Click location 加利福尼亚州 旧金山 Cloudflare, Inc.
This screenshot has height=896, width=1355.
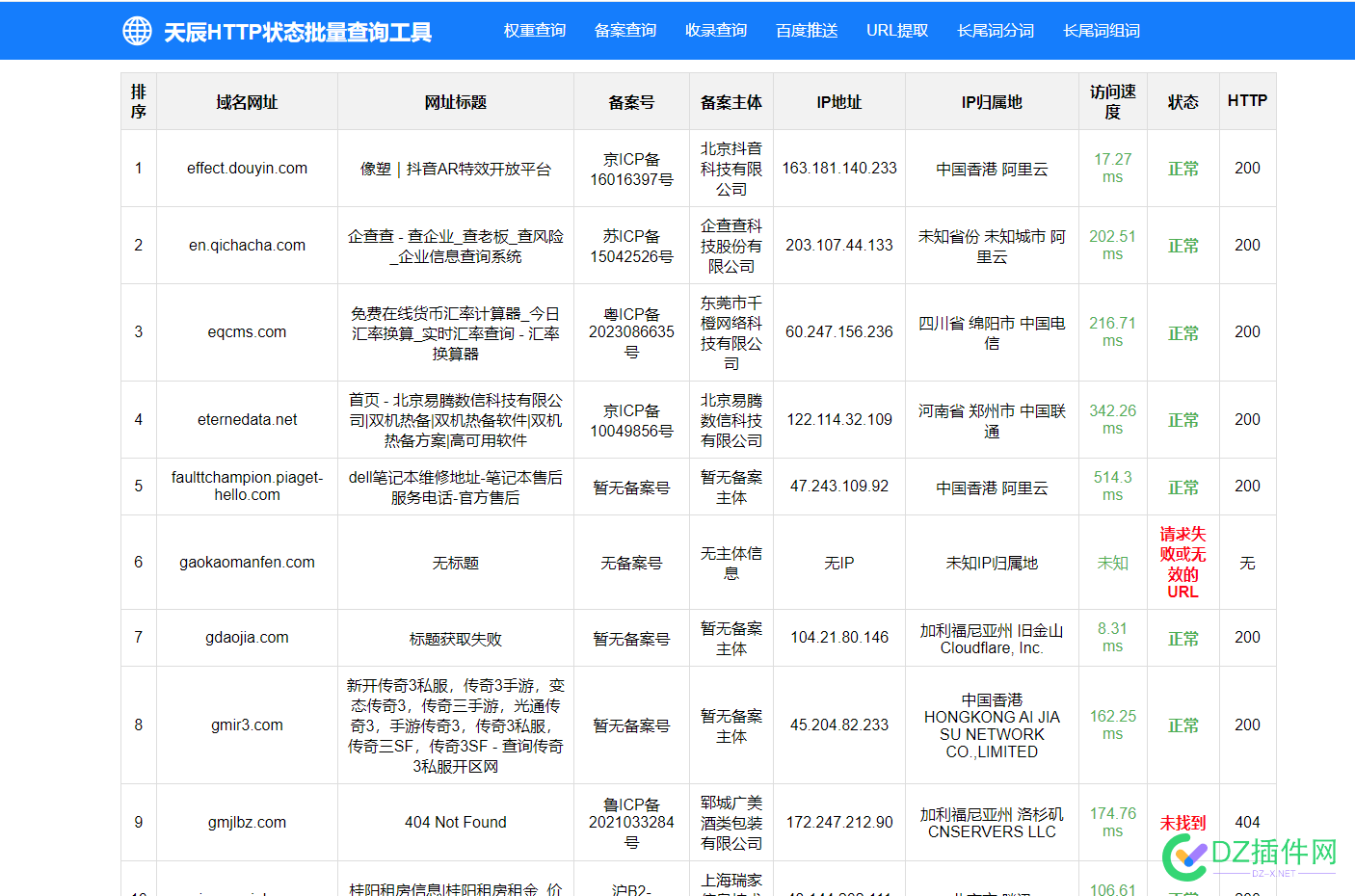click(x=992, y=638)
